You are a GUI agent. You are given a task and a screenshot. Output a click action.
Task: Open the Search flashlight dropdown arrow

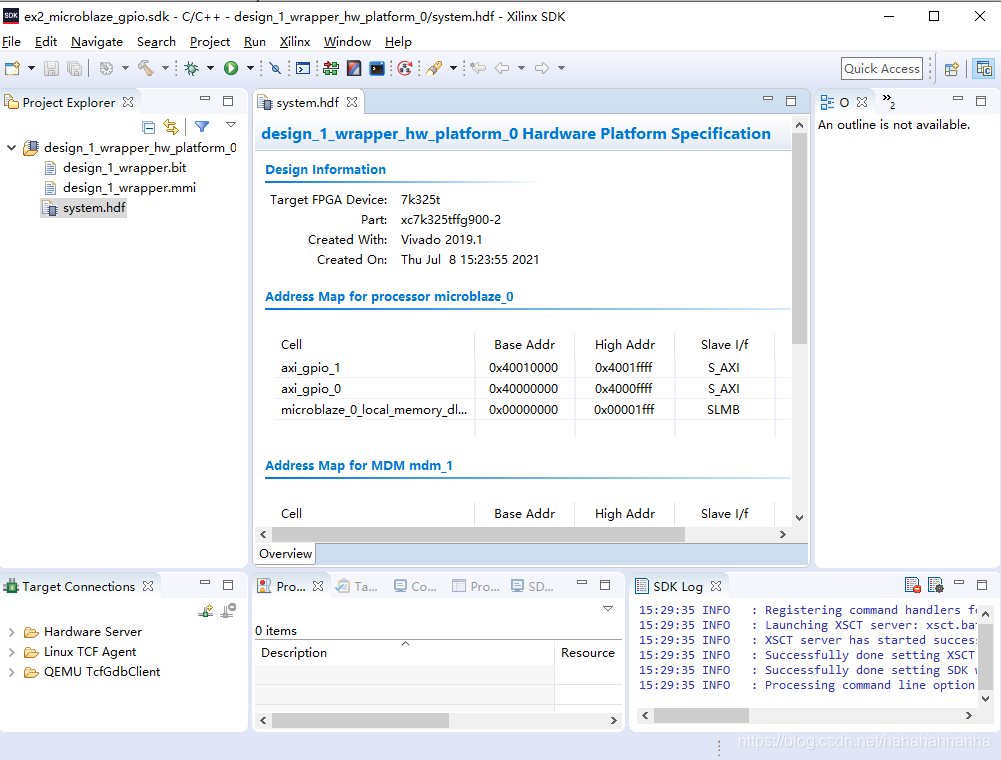[453, 68]
